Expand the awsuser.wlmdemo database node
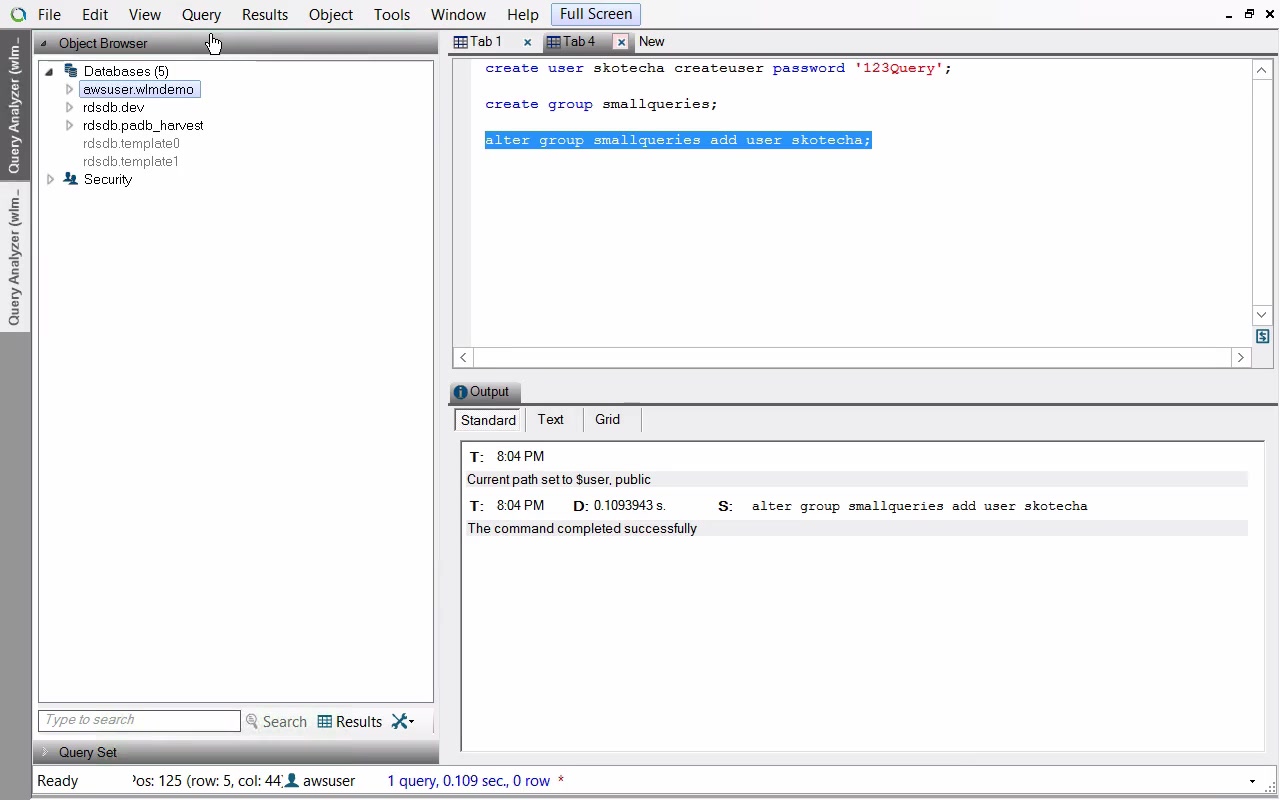Image resolution: width=1280 pixels, height=800 pixels. coord(69,89)
